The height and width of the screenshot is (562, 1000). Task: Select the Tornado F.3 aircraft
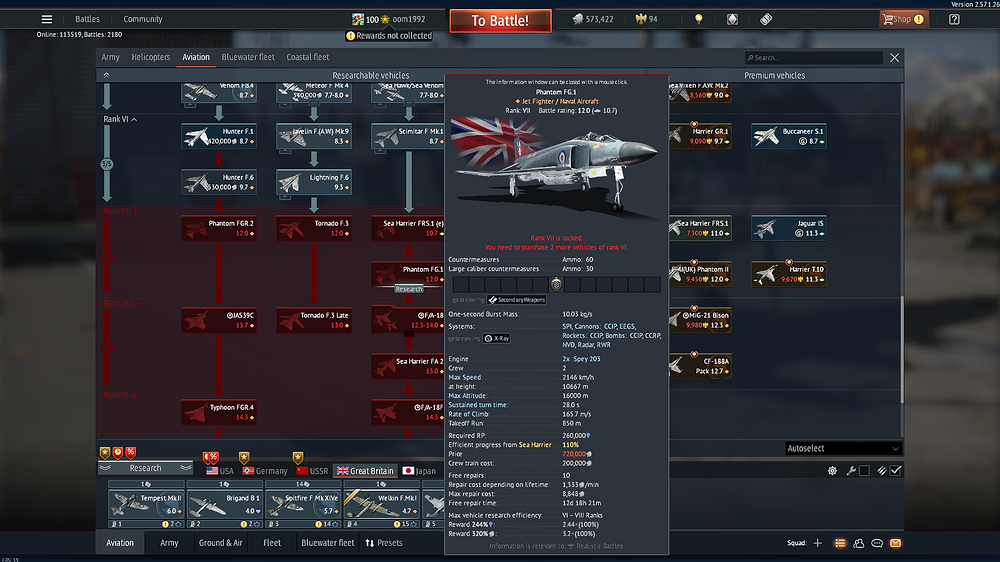(314, 228)
